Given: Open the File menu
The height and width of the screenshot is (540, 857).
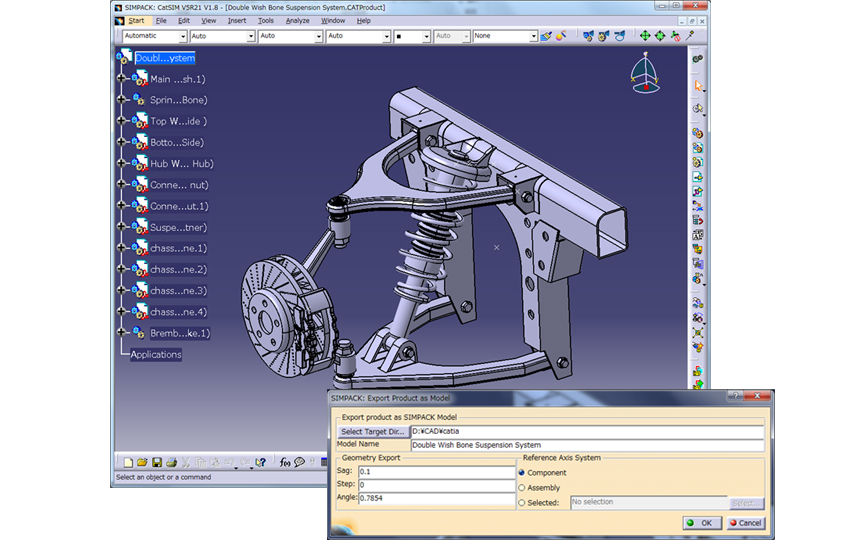Looking at the screenshot, I should click(x=161, y=21).
